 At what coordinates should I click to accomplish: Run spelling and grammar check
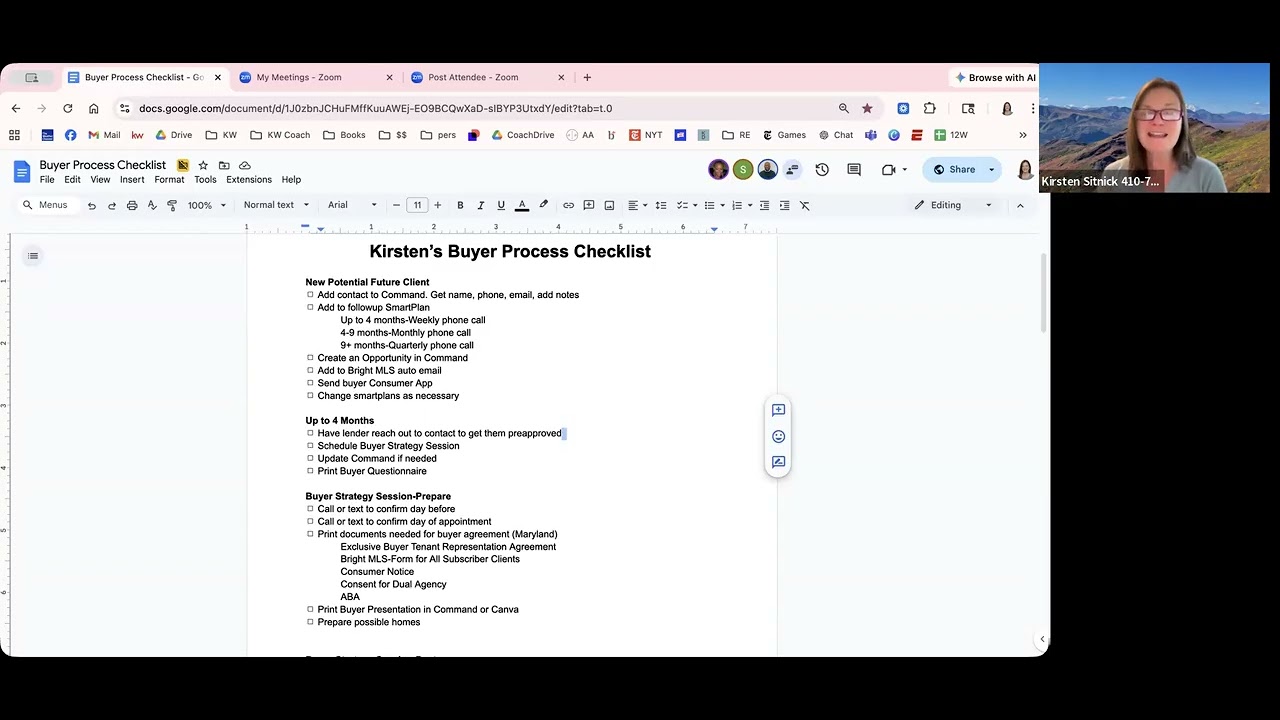tap(152, 205)
